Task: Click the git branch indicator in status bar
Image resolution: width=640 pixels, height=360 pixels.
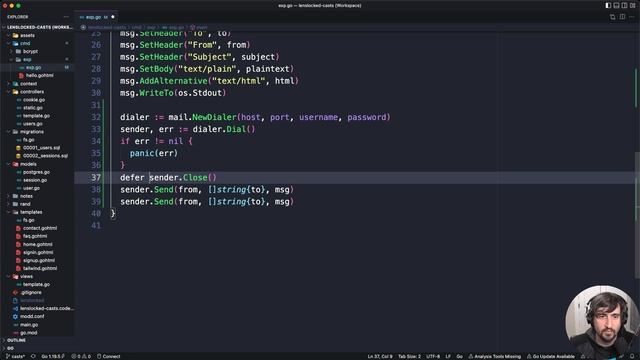Action: point(15,356)
